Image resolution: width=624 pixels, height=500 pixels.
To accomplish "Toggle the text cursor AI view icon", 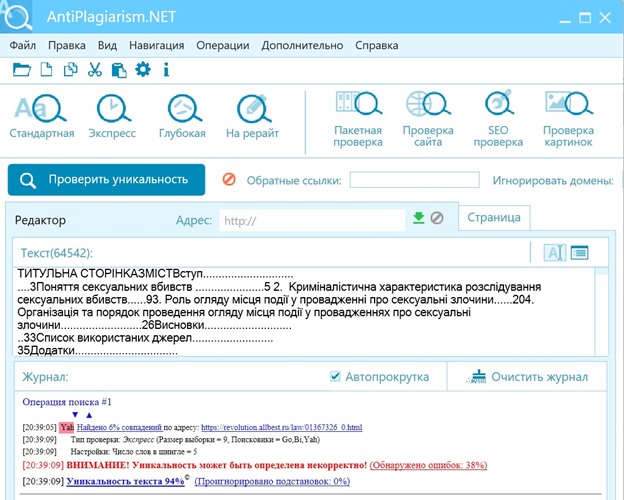I will 554,252.
